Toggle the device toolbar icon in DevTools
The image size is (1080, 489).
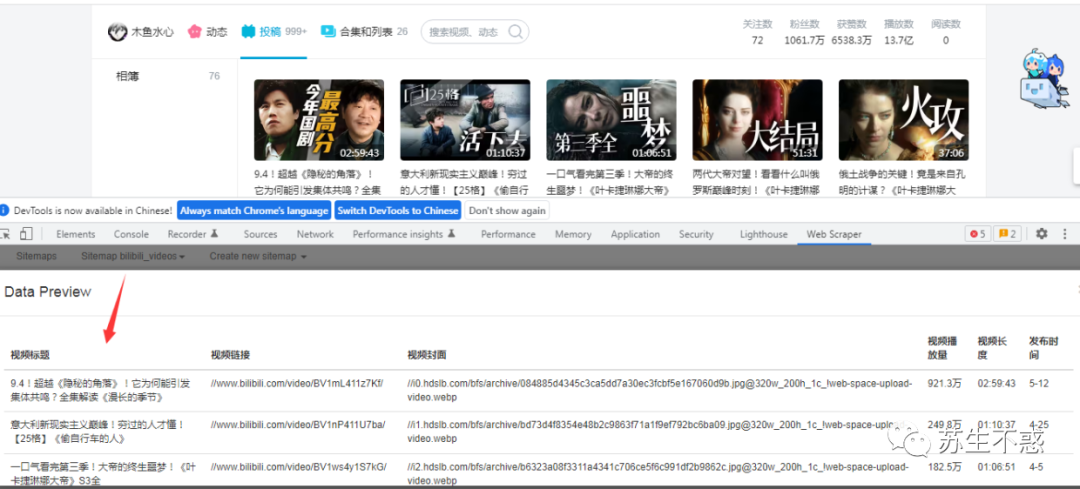pyautogui.click(x=26, y=234)
